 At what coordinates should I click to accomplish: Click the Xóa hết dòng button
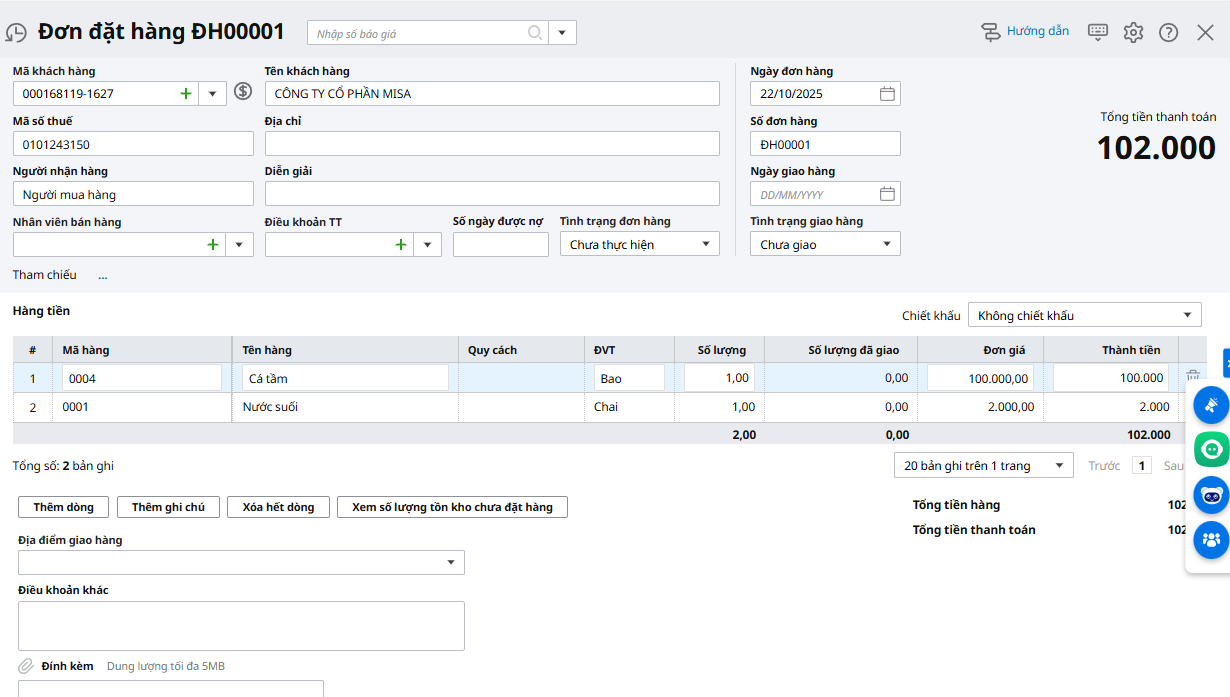(278, 507)
